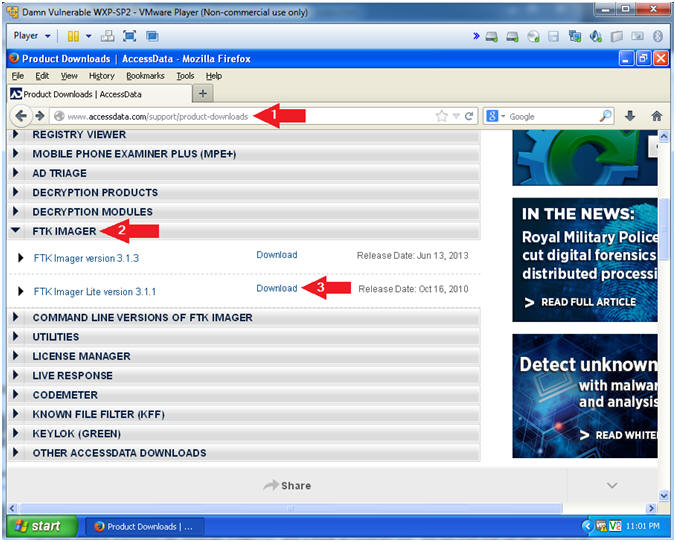Expand the KEYLOK (GREEN) section
The width and height of the screenshot is (676, 542).
pyautogui.click(x=244, y=434)
